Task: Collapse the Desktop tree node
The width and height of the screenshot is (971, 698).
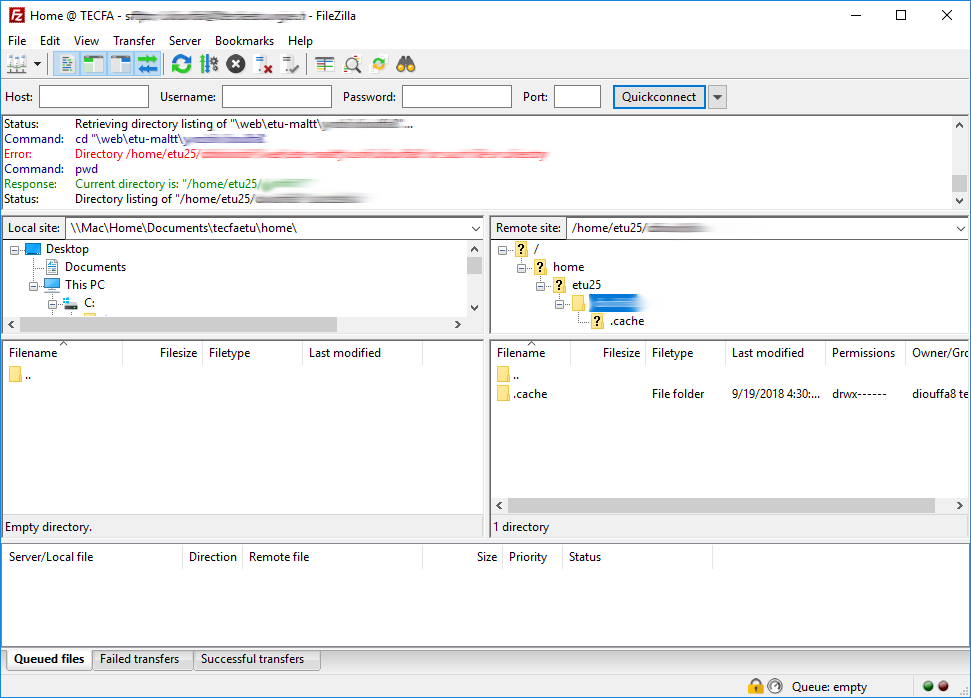Action: (14, 250)
